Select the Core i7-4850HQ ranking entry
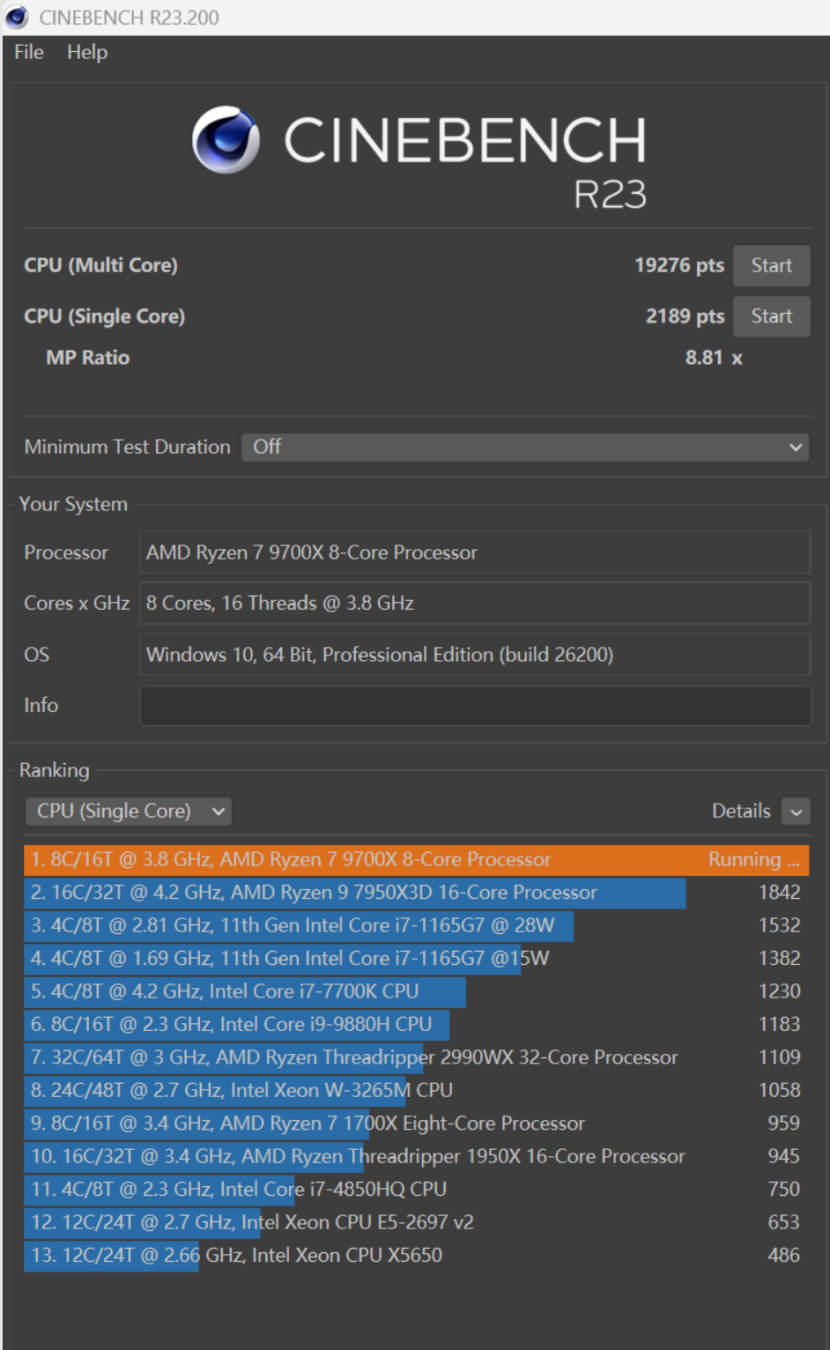Viewport: 830px width, 1350px height. coord(416,1189)
